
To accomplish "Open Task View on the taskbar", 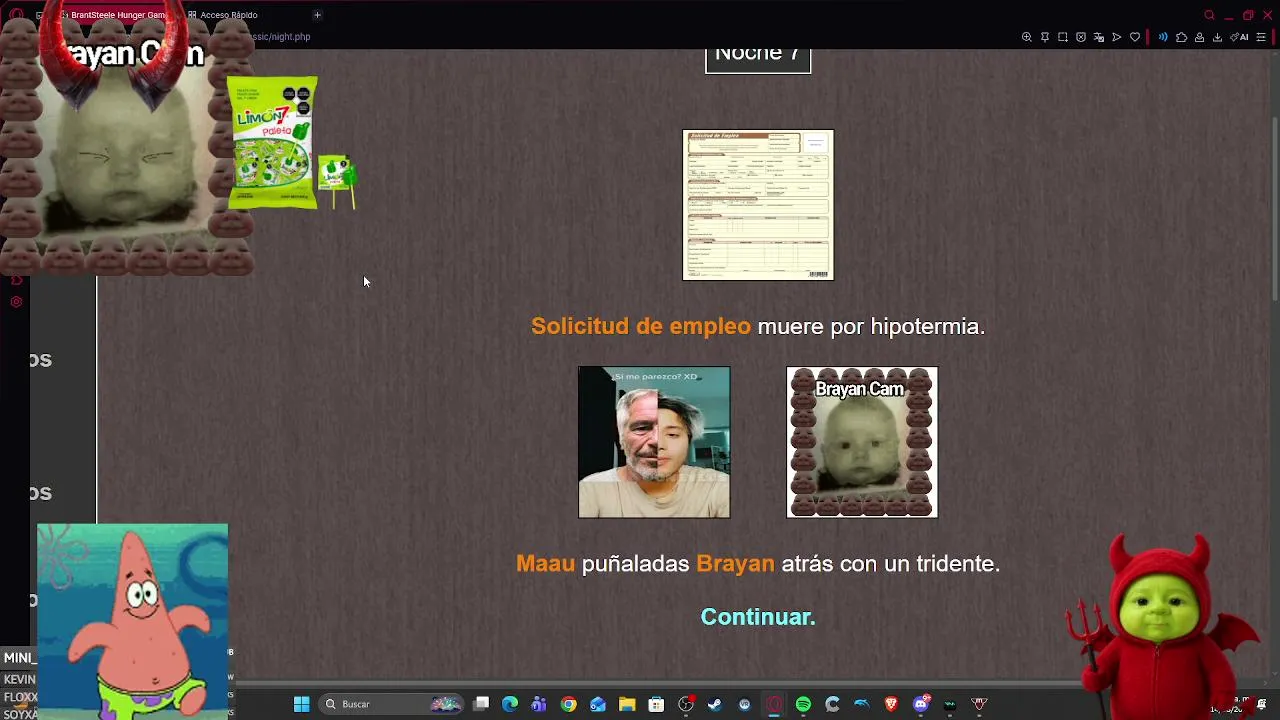I will click(x=481, y=704).
